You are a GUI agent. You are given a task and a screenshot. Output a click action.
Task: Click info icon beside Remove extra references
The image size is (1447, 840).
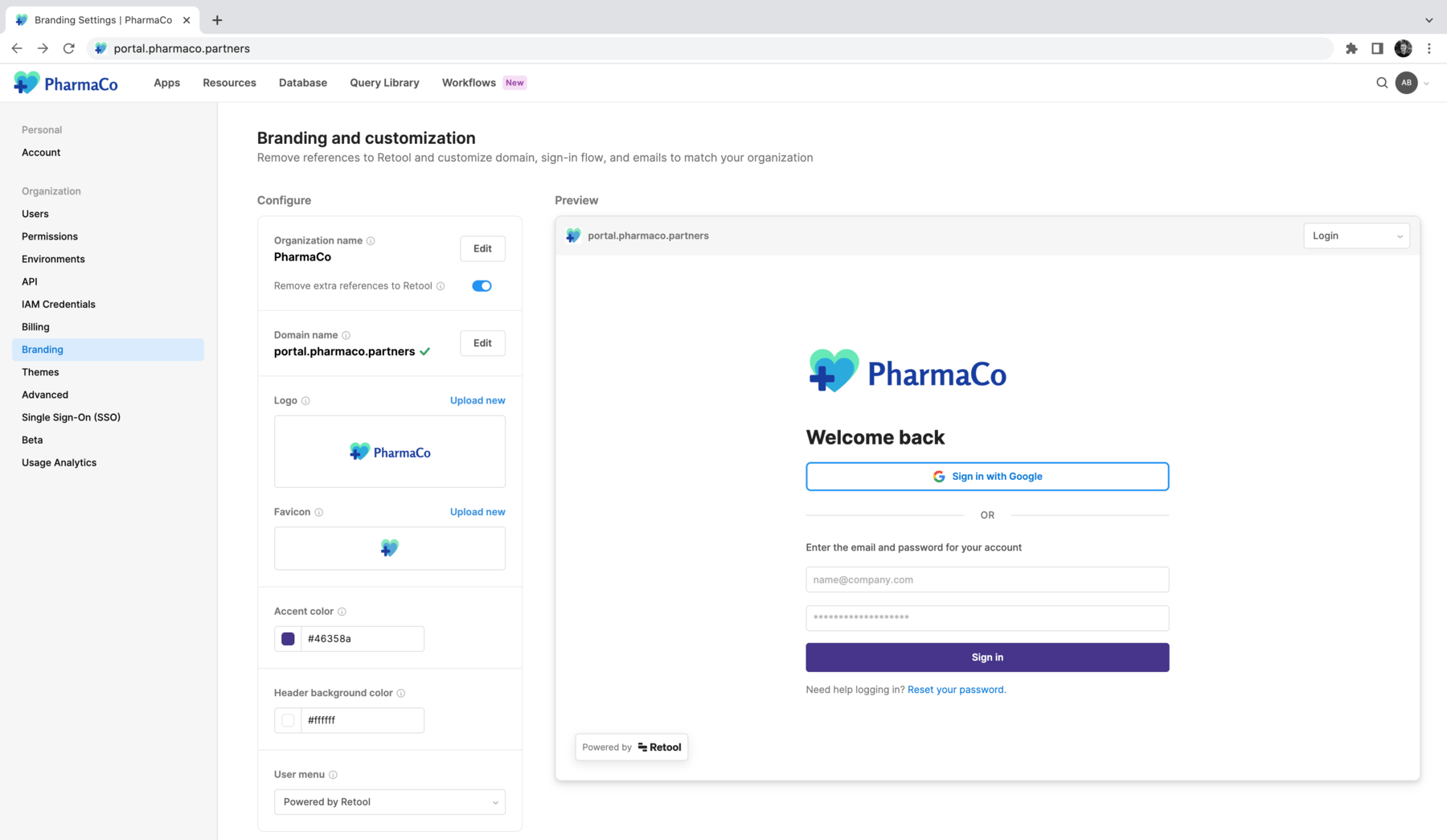tap(441, 286)
